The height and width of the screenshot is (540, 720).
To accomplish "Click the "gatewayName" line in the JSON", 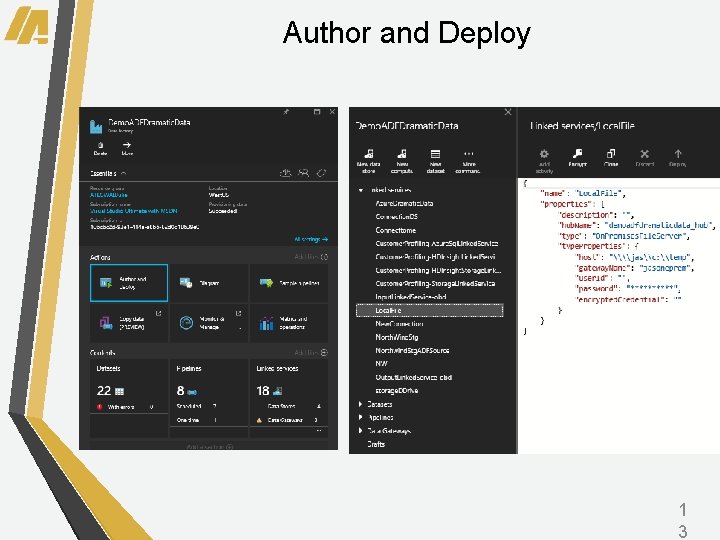I will pos(635,268).
